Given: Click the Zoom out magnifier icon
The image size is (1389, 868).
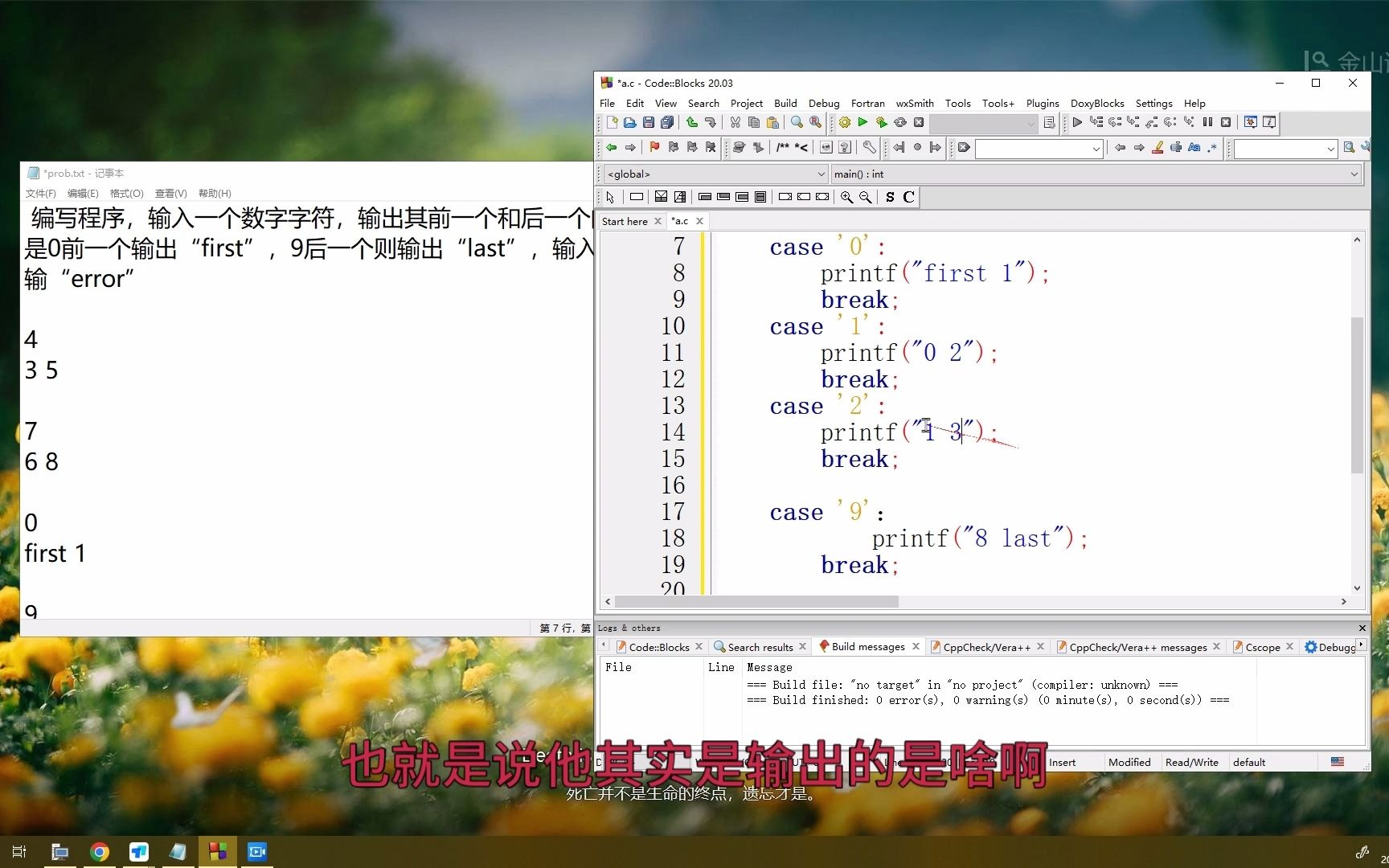Looking at the screenshot, I should click(865, 198).
